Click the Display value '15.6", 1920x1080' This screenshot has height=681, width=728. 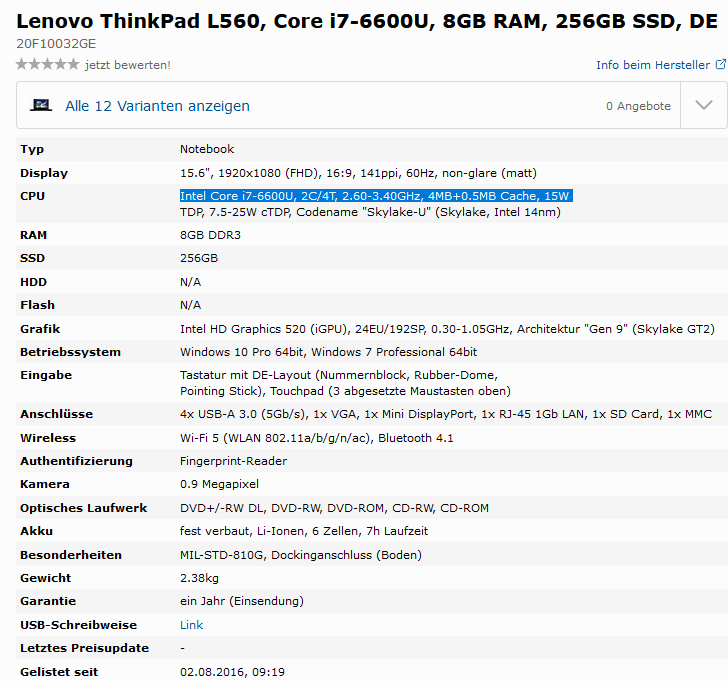click(x=230, y=173)
